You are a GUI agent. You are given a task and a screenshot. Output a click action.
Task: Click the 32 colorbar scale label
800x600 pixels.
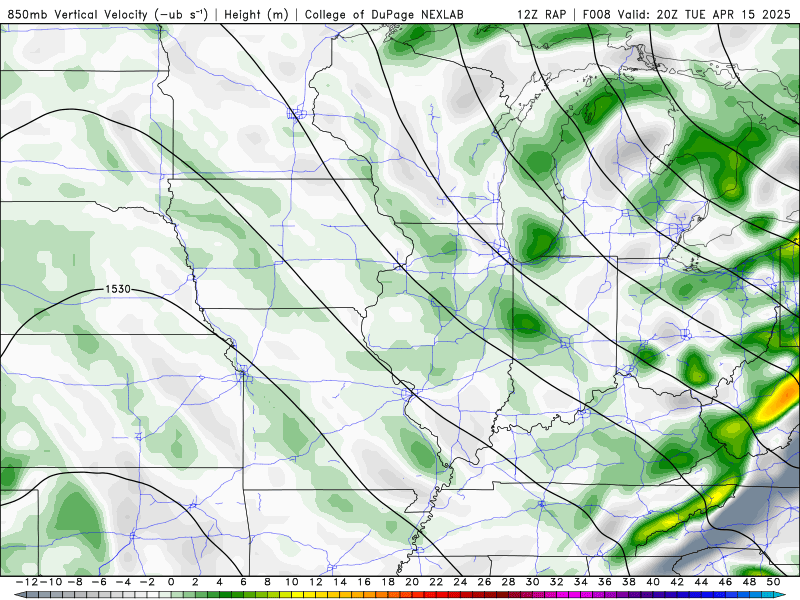pos(557,582)
